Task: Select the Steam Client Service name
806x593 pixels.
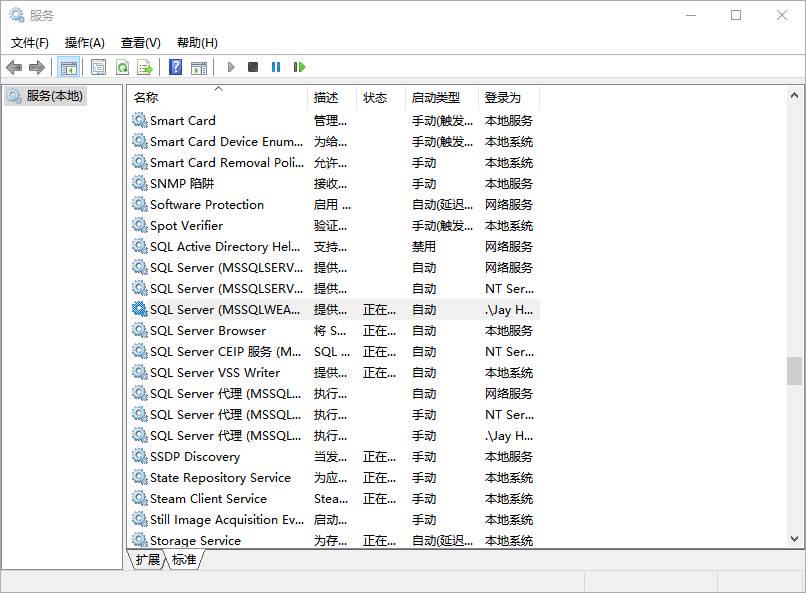Action: tap(208, 499)
